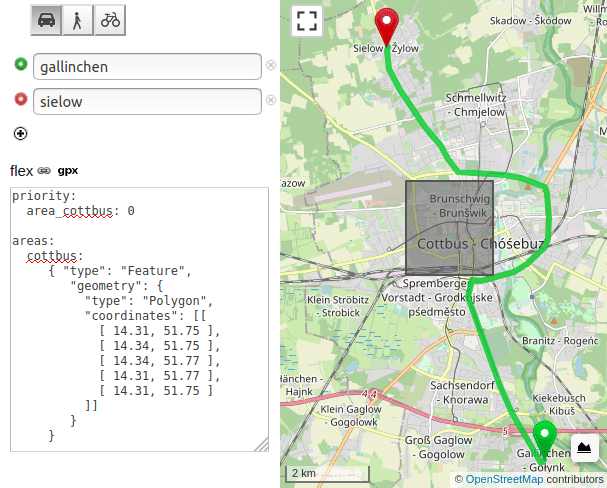Click the flex mode label
Image resolution: width=607 pixels, height=488 pixels.
[x=21, y=171]
